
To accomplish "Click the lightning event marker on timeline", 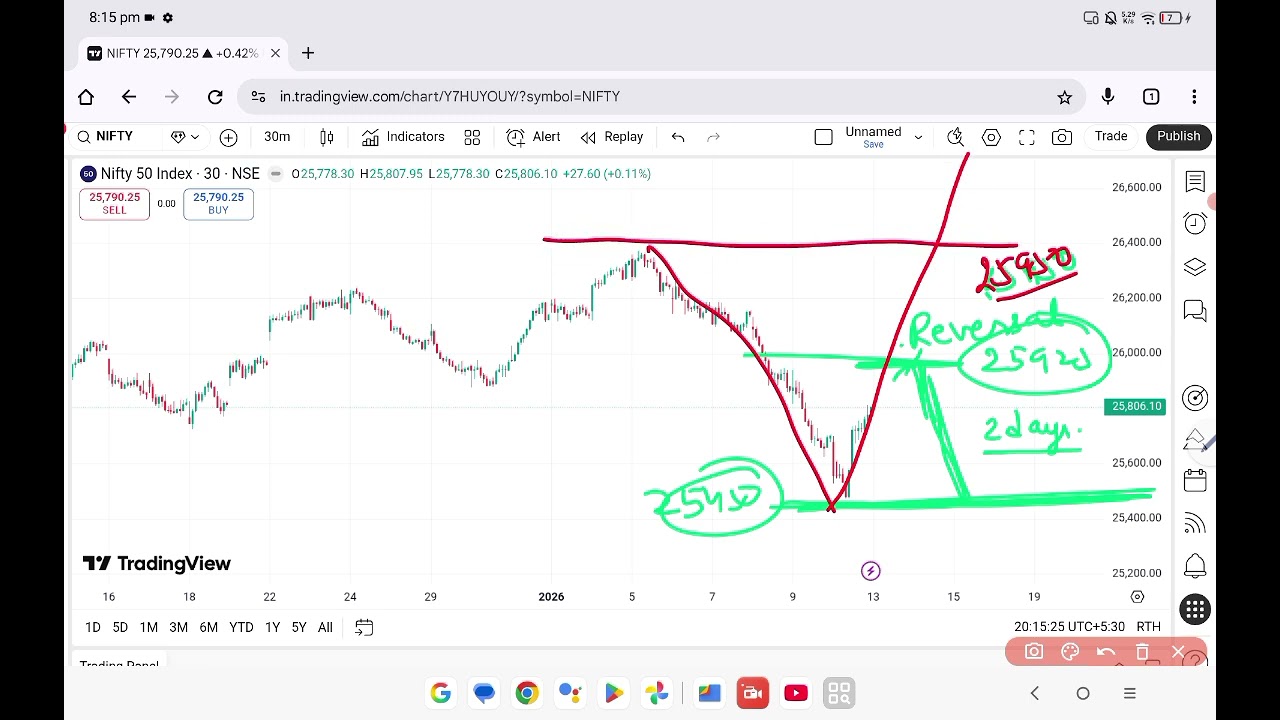I will tap(870, 571).
